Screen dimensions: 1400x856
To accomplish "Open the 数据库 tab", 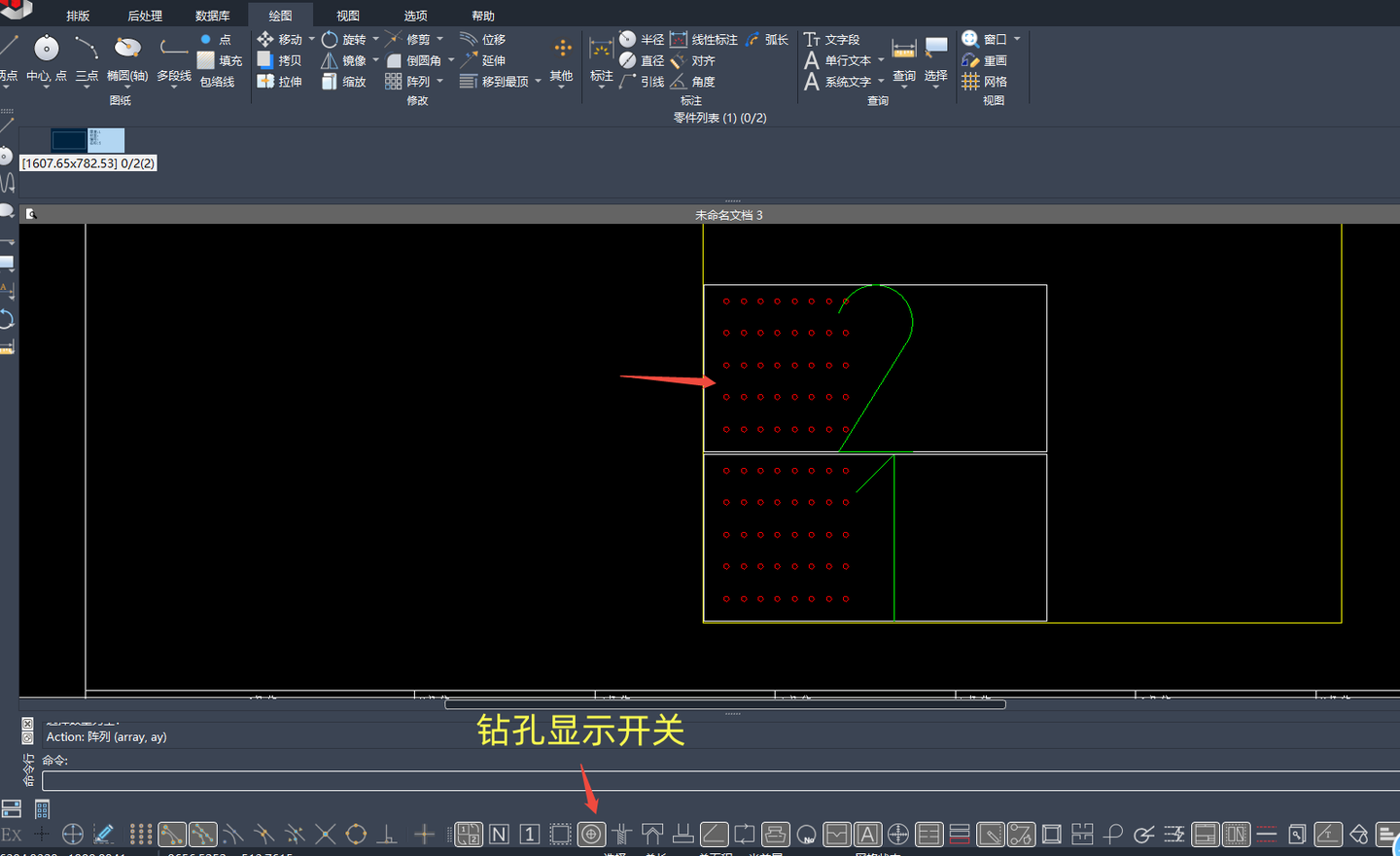I will coord(212,16).
